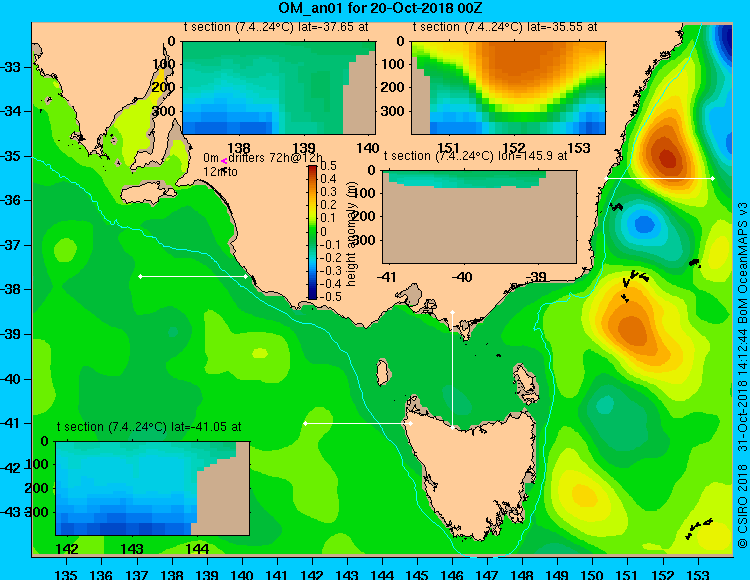750x580 pixels.
Task: Click the black drifter track near 153E, 37.5S
Action: pos(695,263)
